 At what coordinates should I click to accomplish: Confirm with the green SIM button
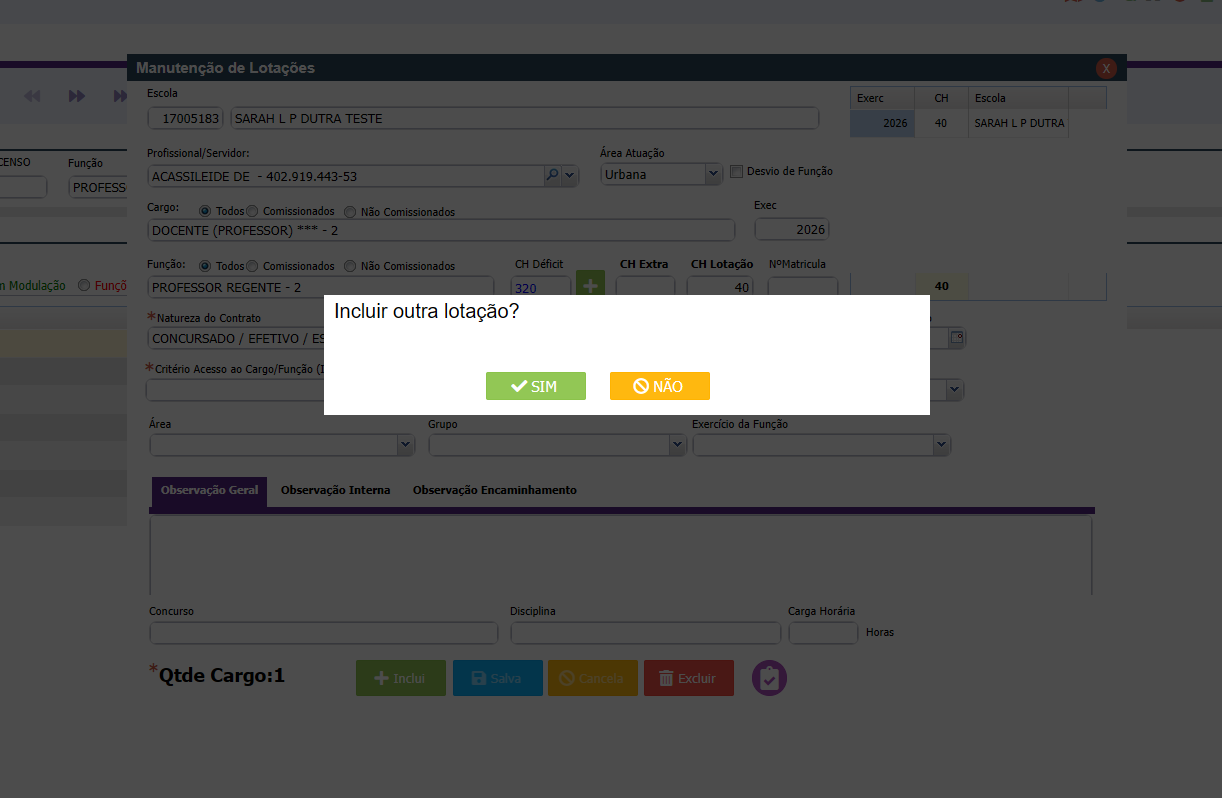(x=535, y=386)
